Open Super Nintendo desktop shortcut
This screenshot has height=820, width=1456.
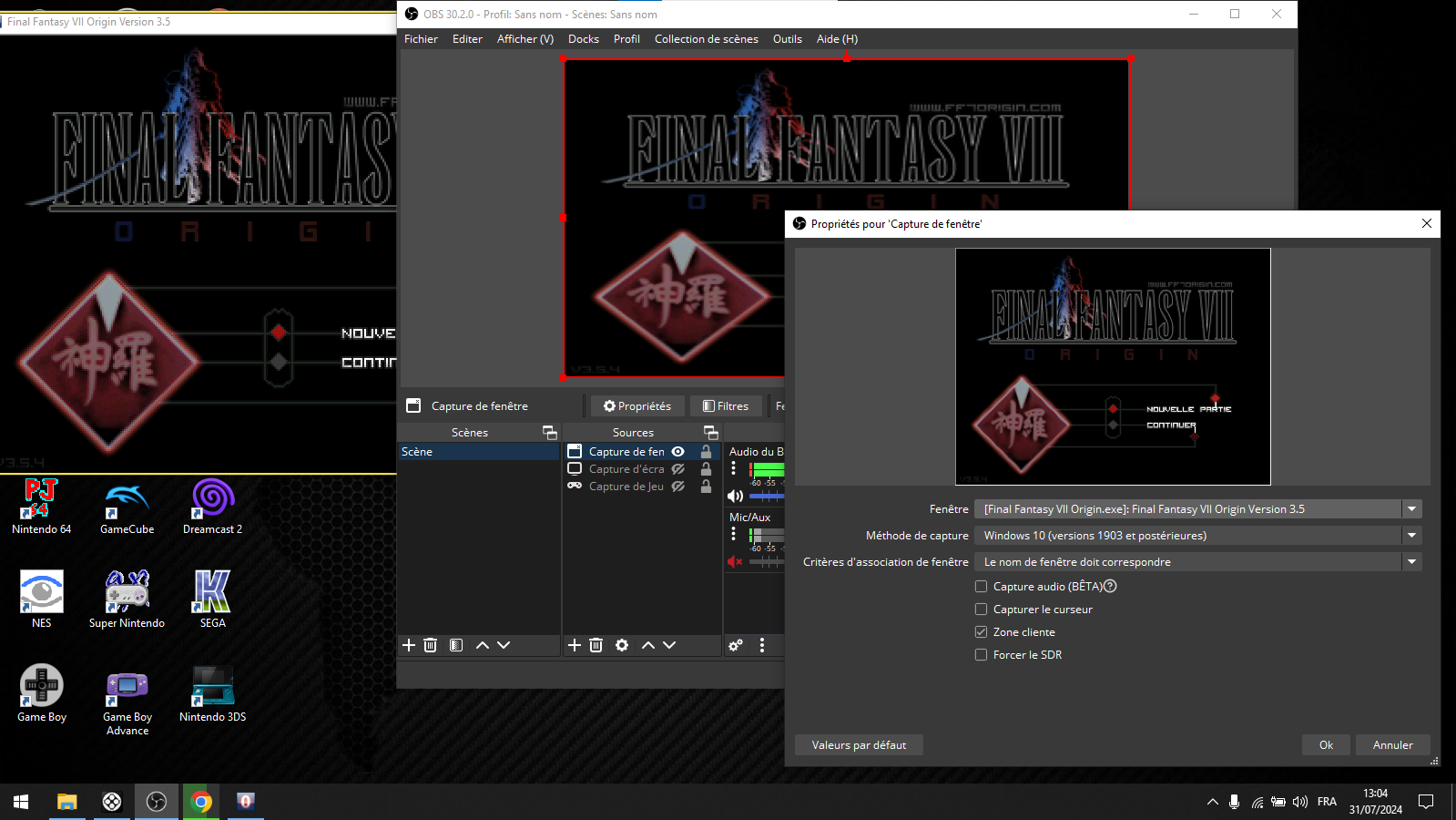127,600
